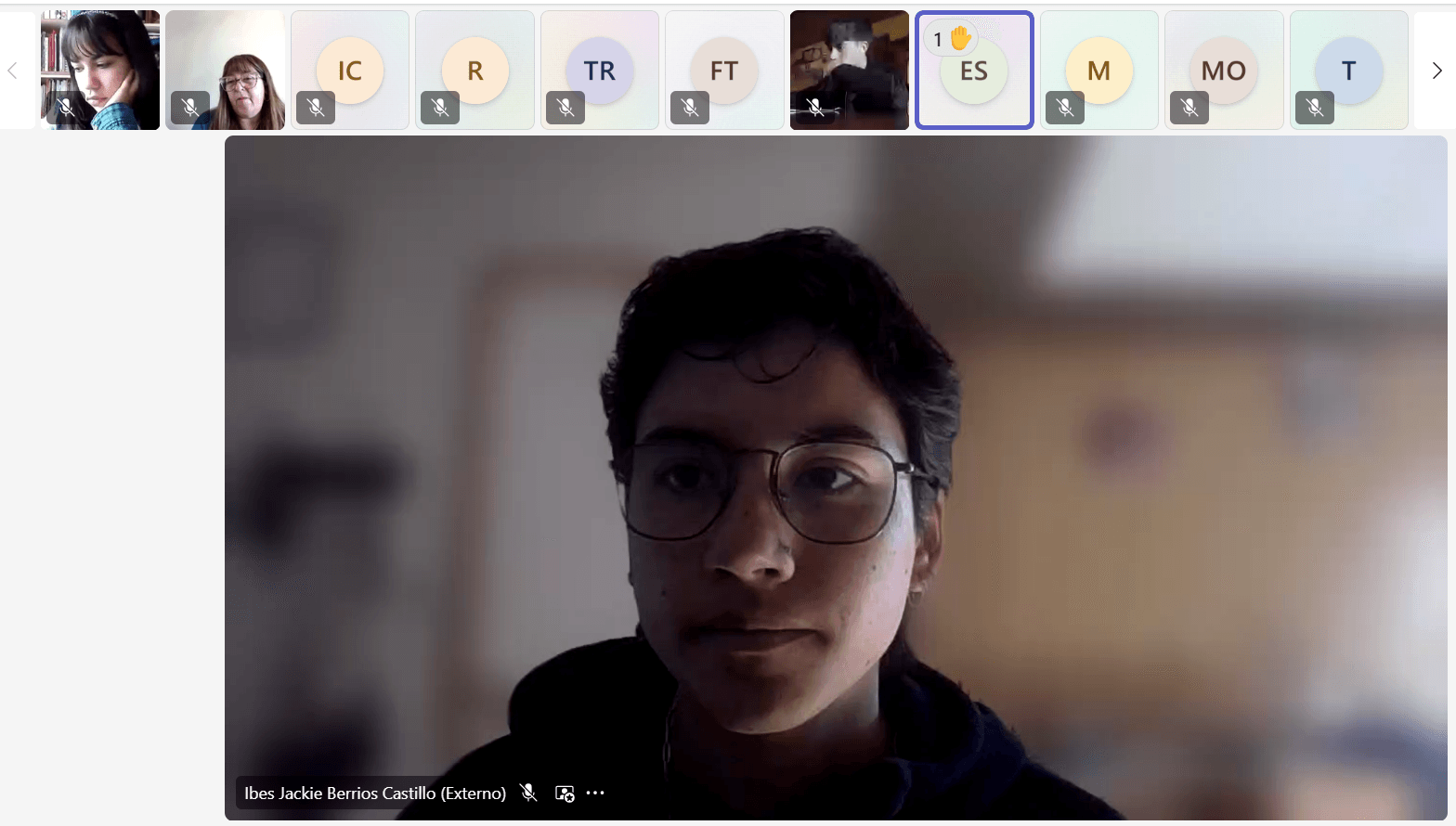This screenshot has height=826, width=1456.
Task: Click the raised hand icon on ES tile
Action: 960,38
